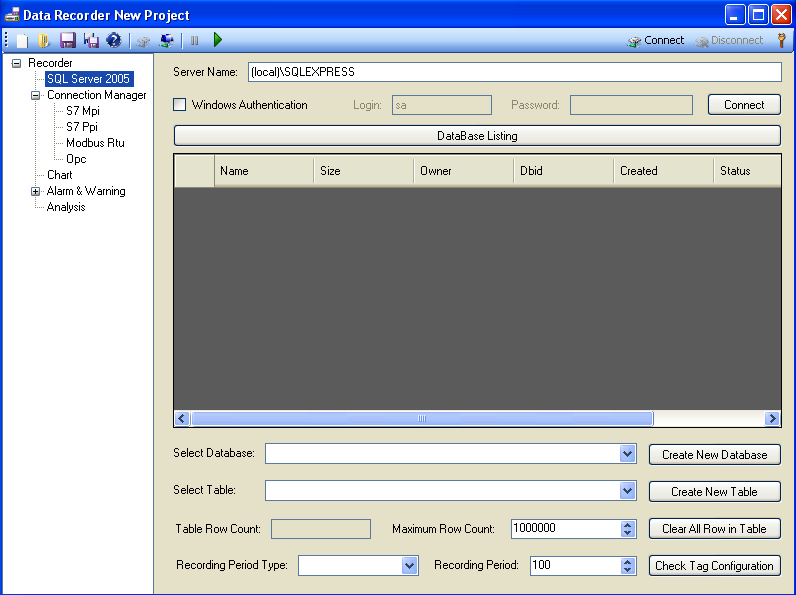
Task: Click the Password input field
Action: pyautogui.click(x=631, y=105)
